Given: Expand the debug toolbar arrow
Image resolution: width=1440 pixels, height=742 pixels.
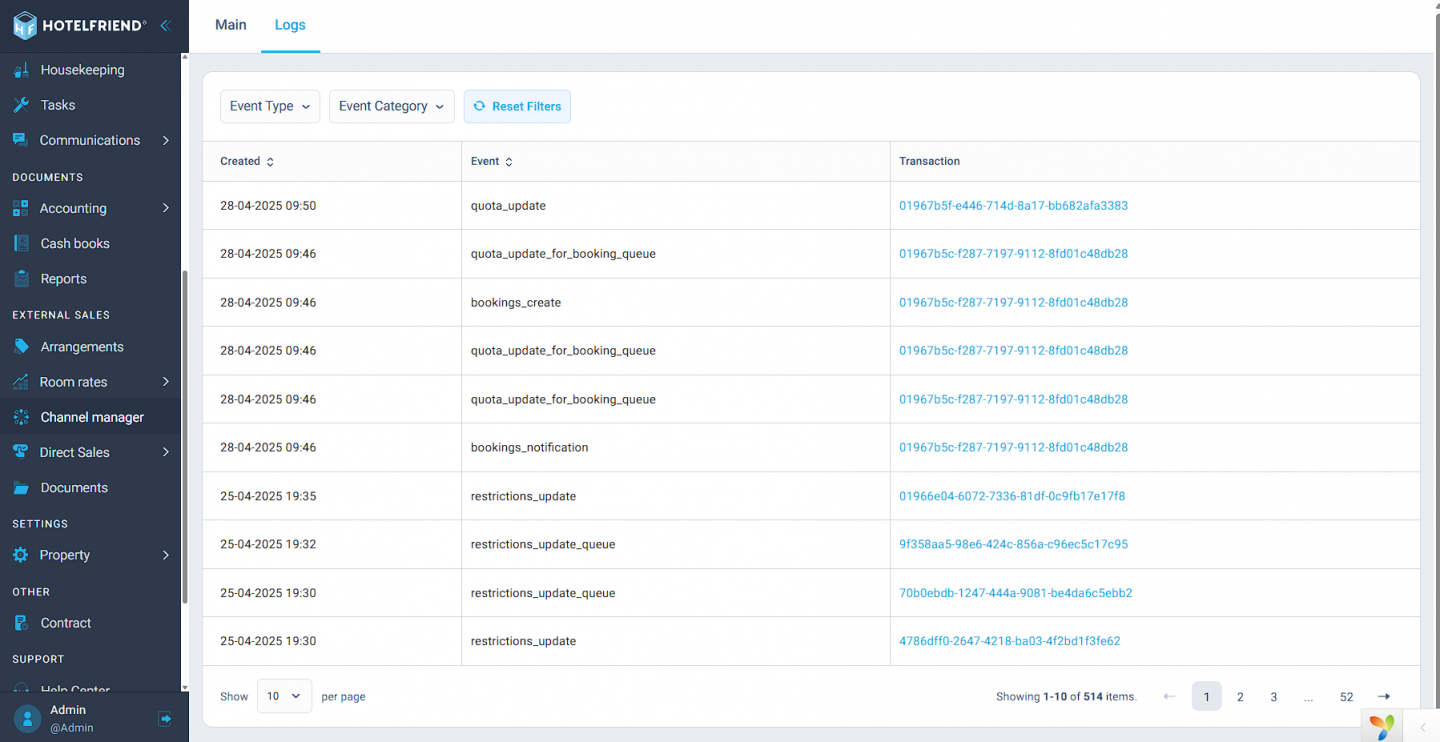Looking at the screenshot, I should coord(1423,728).
